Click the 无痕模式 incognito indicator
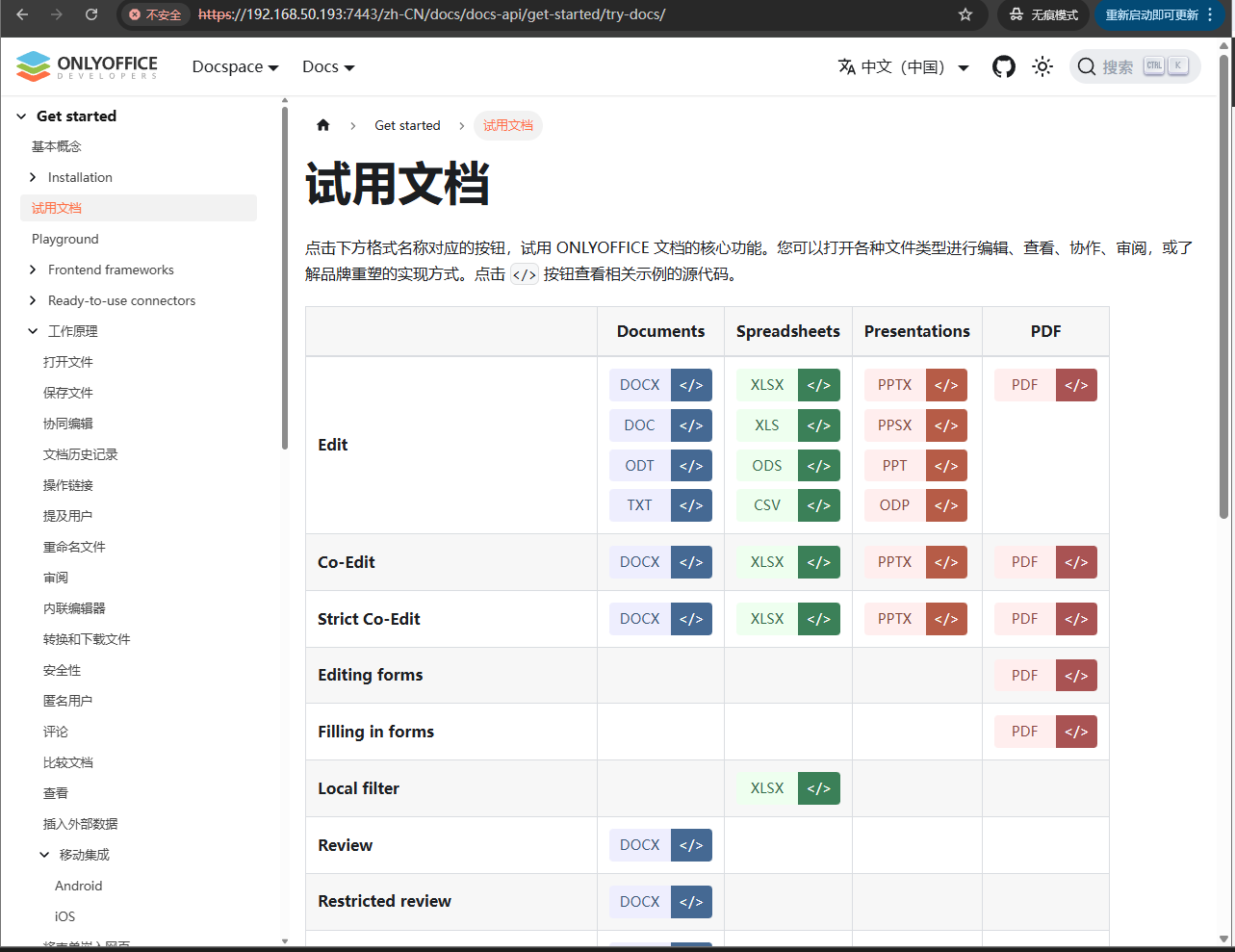Screen dimensions: 1235x952 pyautogui.click(x=1043, y=14)
